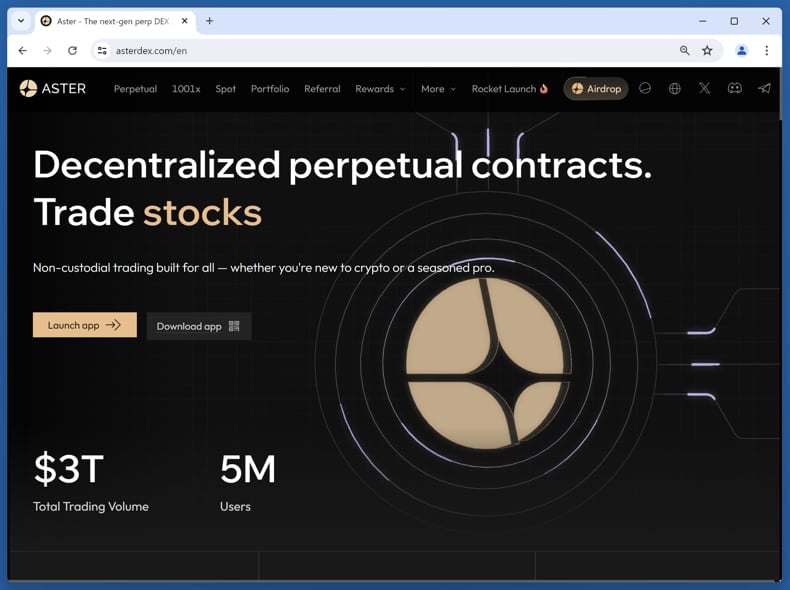Open a new tab with plus button

pyautogui.click(x=210, y=21)
